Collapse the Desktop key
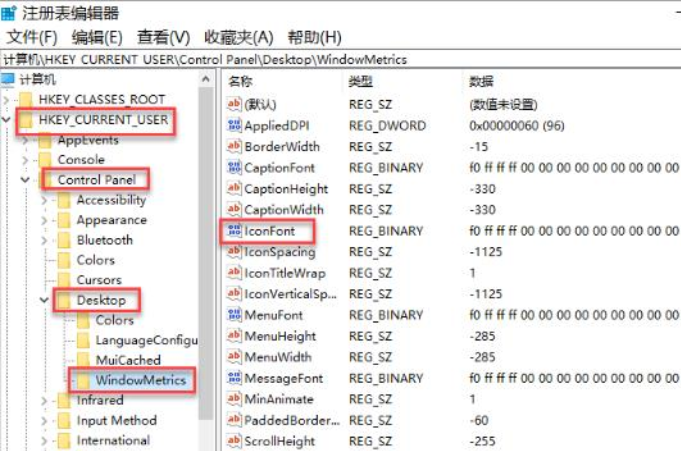681x451 pixels. click(x=44, y=300)
